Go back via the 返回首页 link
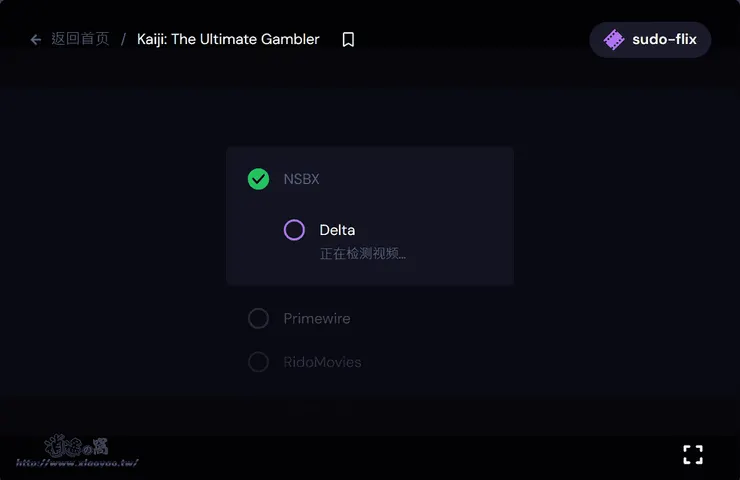Screen dimensions: 740x480 pyautogui.click(x=80, y=40)
